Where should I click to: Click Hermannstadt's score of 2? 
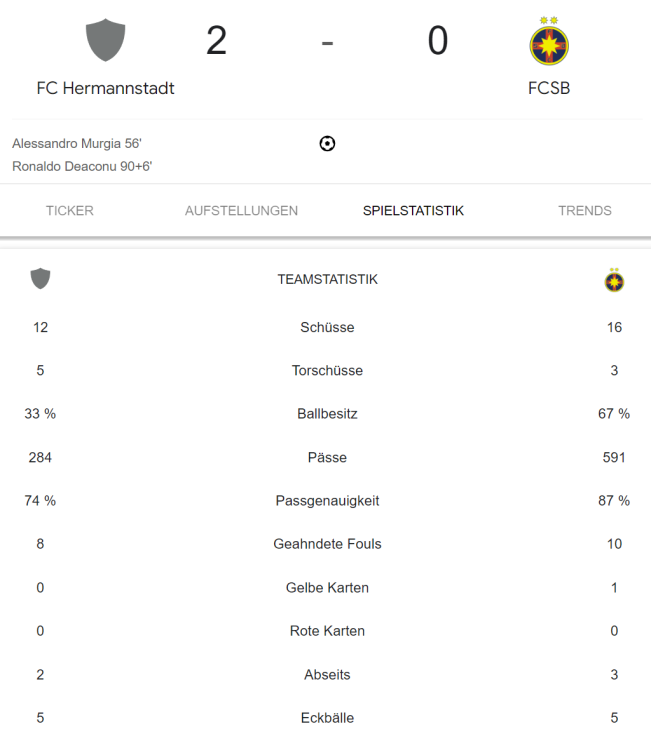coord(216,41)
